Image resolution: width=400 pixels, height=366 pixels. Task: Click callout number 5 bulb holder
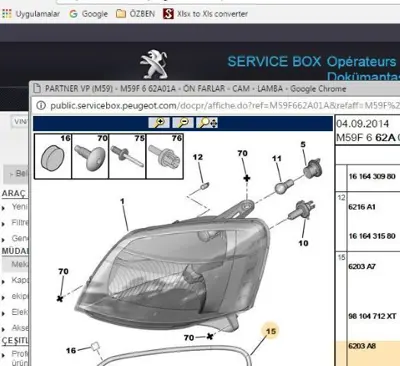pos(303,144)
